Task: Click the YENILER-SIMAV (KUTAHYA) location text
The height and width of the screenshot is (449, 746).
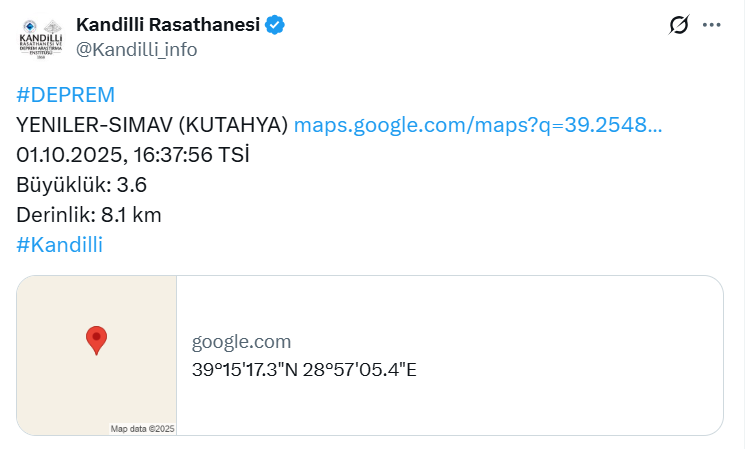Action: 152,125
